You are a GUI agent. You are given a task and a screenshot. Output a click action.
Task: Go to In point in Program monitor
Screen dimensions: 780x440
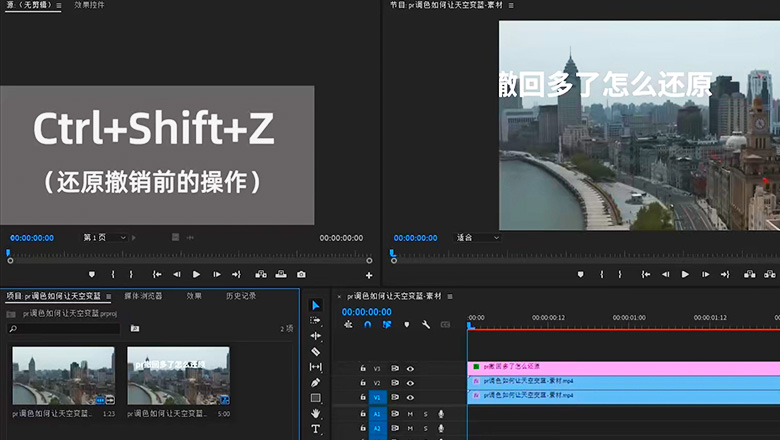click(x=646, y=274)
